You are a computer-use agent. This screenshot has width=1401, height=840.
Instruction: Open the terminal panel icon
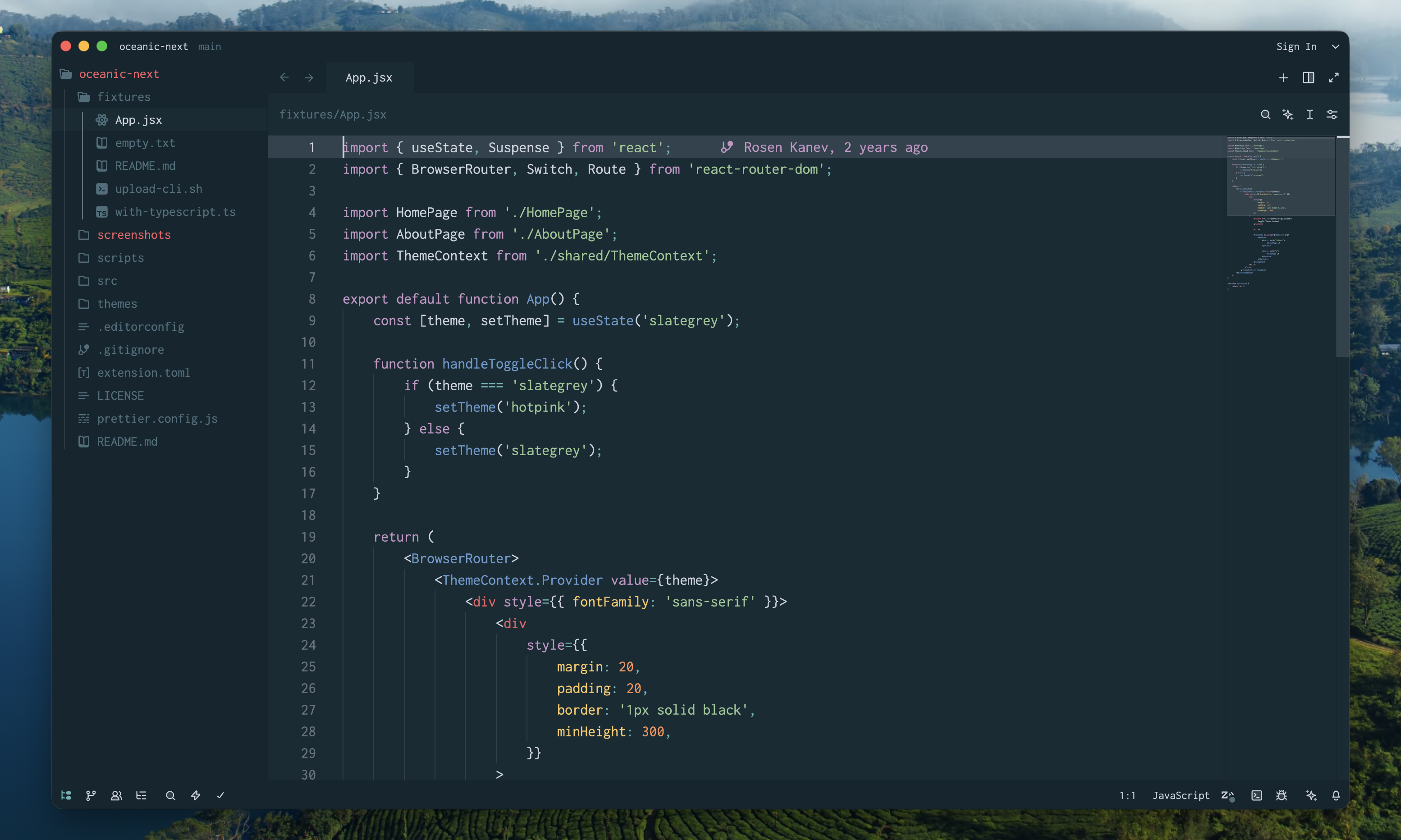[1257, 795]
